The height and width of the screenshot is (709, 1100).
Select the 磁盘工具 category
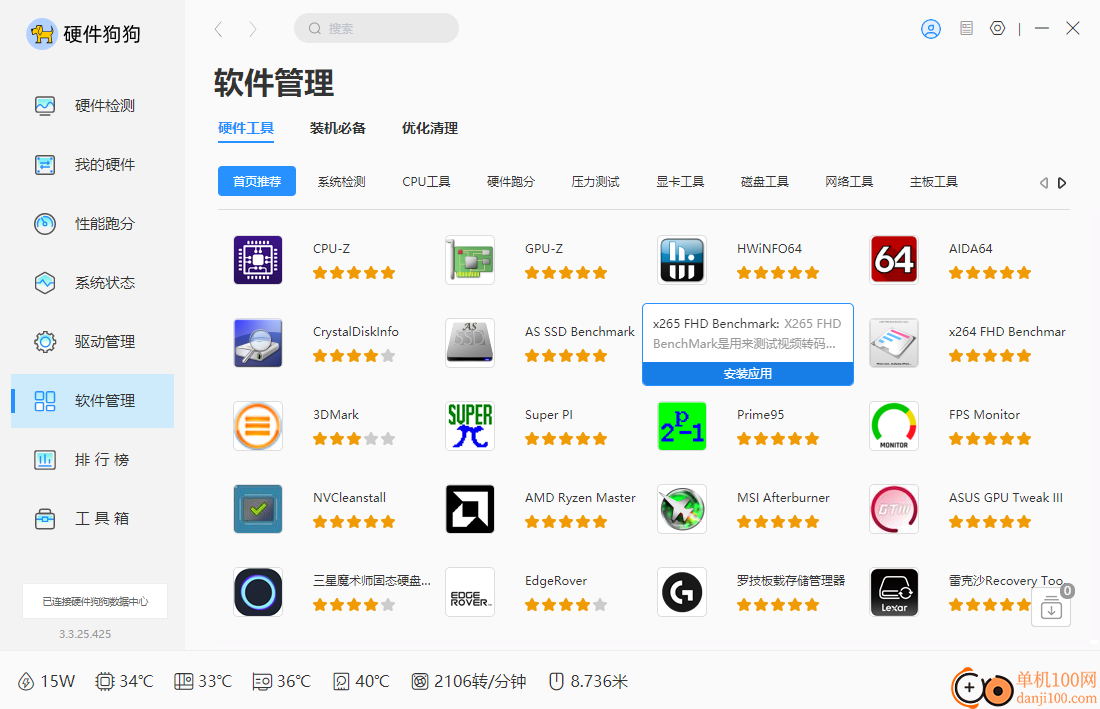[765, 182]
